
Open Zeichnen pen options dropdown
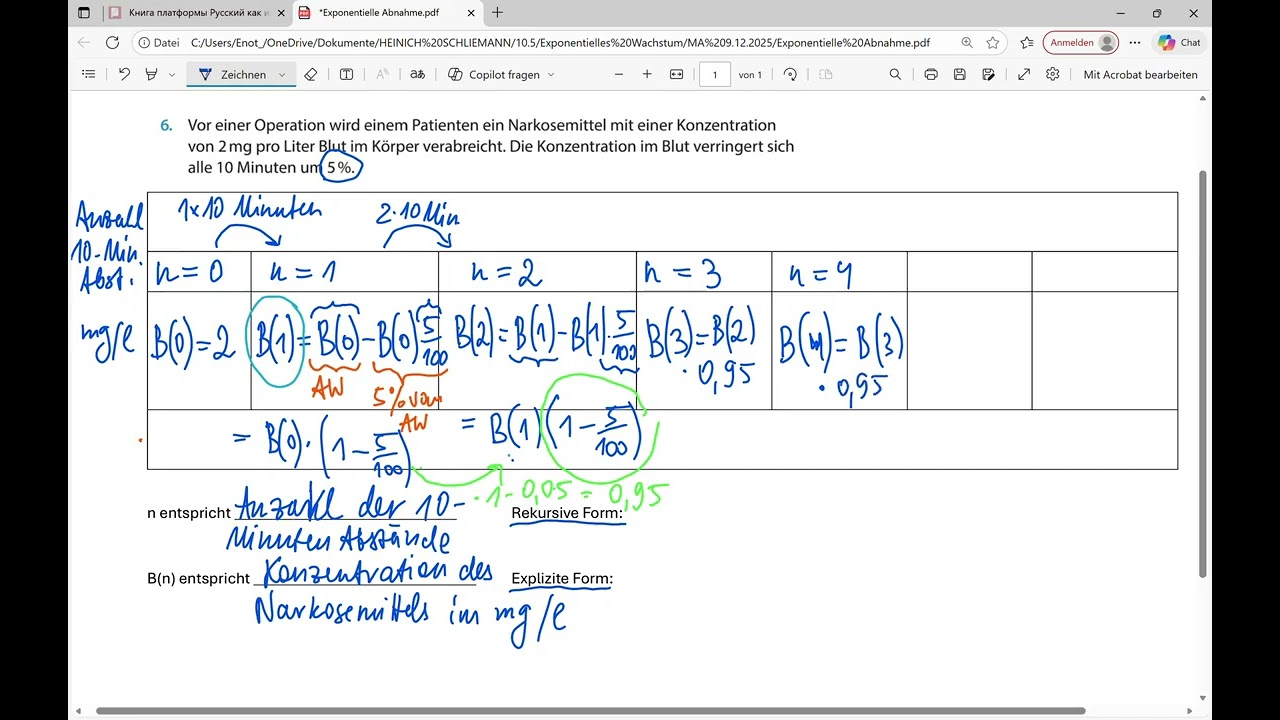tap(282, 75)
